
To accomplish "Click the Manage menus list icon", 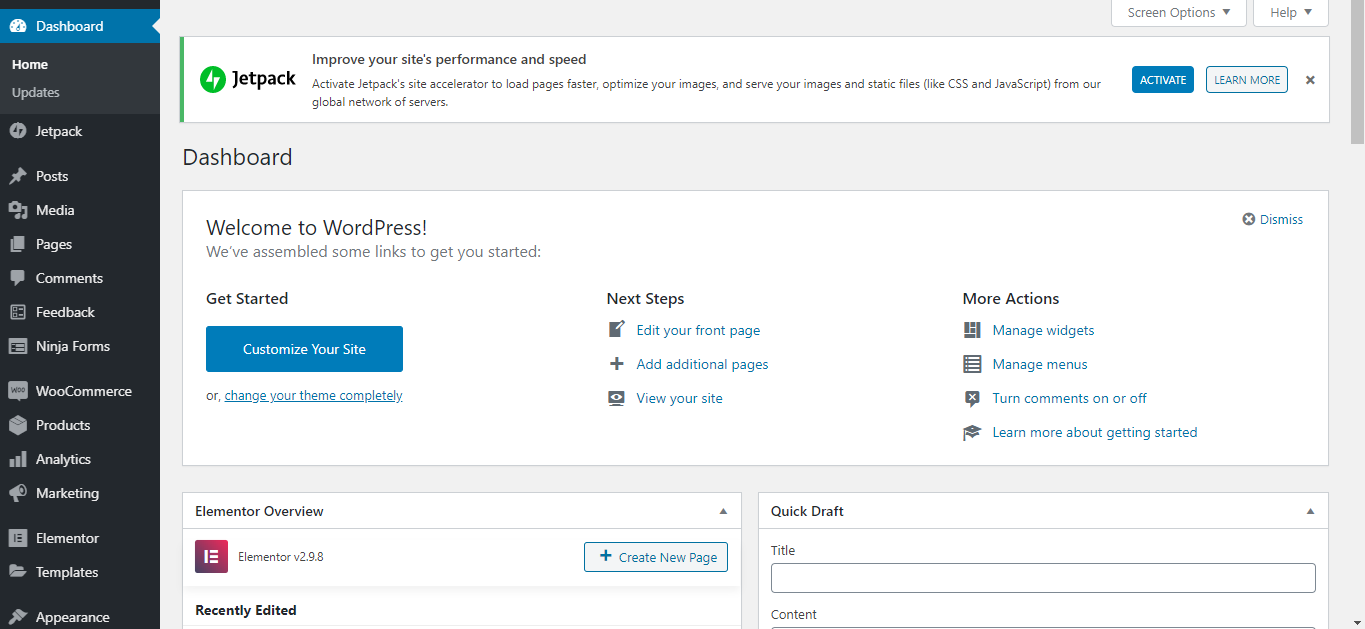I will pyautogui.click(x=972, y=364).
